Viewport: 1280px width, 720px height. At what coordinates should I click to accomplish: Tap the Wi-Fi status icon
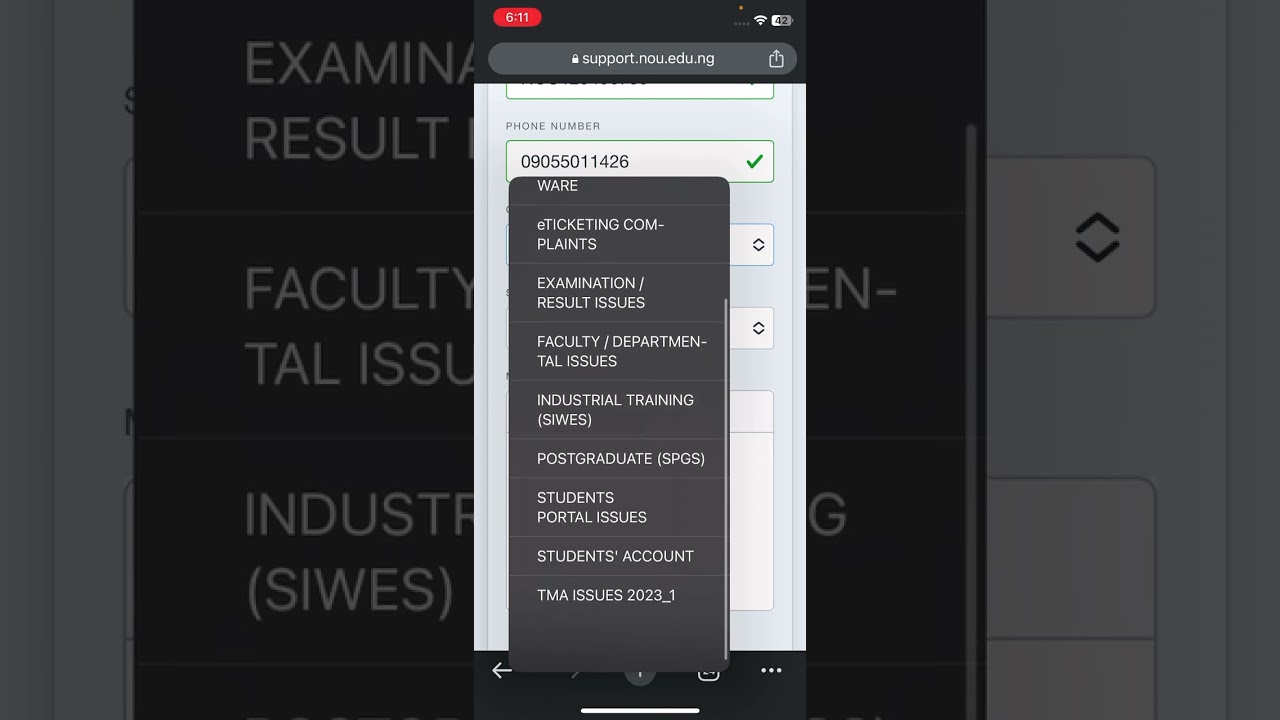(x=760, y=20)
